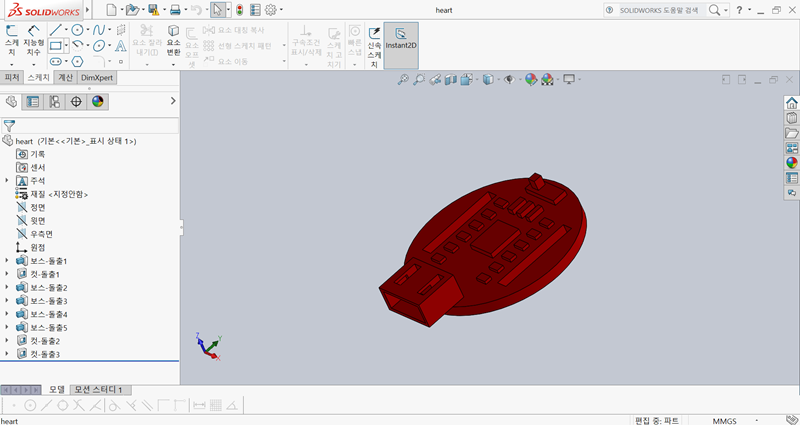Open the Edit Appearance color ball icon
The height and width of the screenshot is (425, 800).
pos(531,80)
